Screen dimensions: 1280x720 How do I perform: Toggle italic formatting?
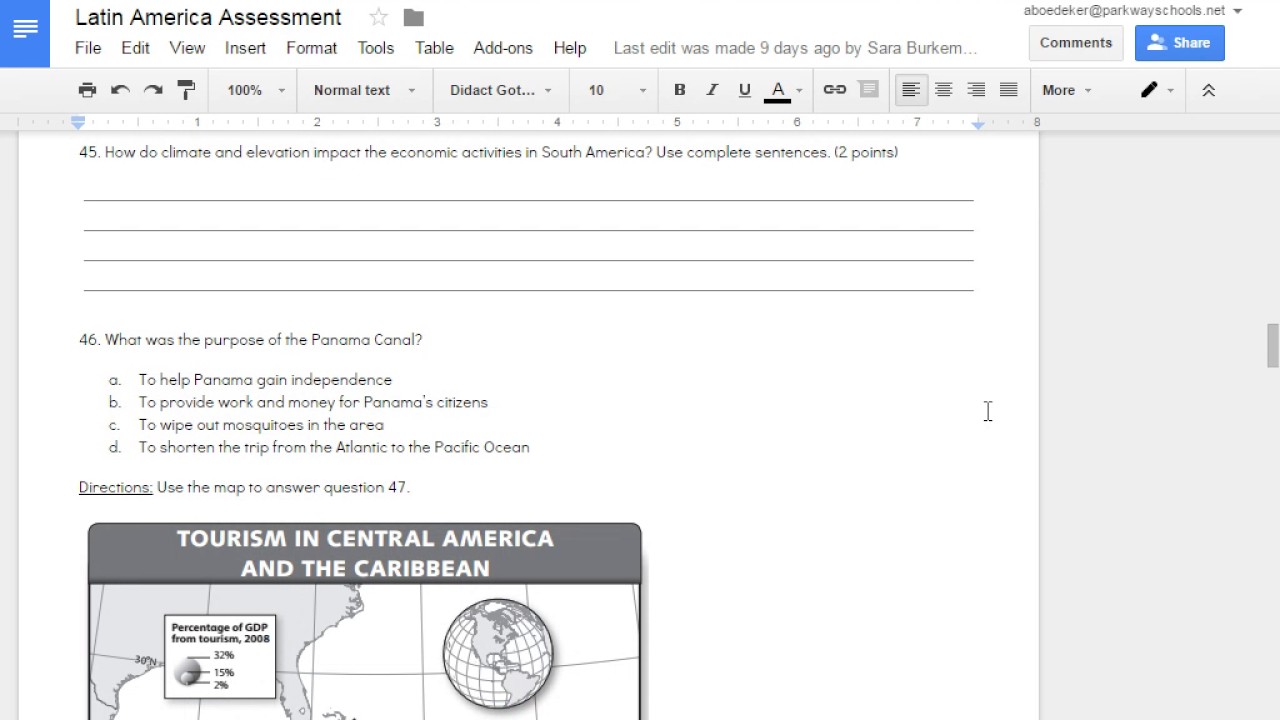click(x=712, y=90)
